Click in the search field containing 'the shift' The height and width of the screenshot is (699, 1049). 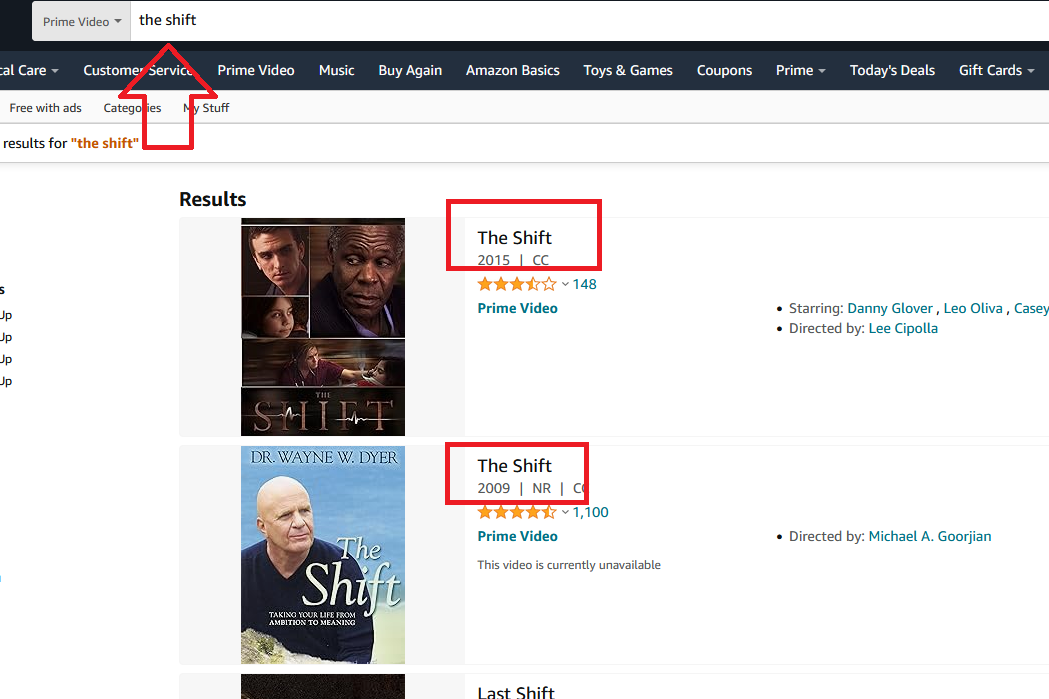click(x=580, y=20)
